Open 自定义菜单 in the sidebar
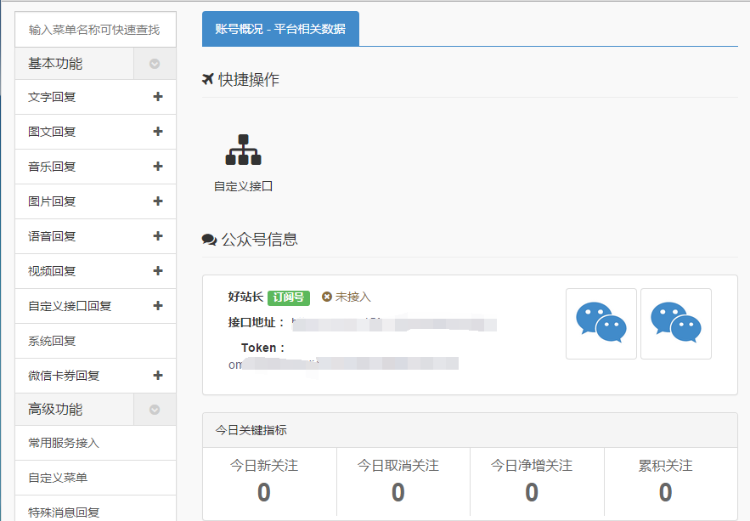The height and width of the screenshot is (521, 750). [96, 478]
